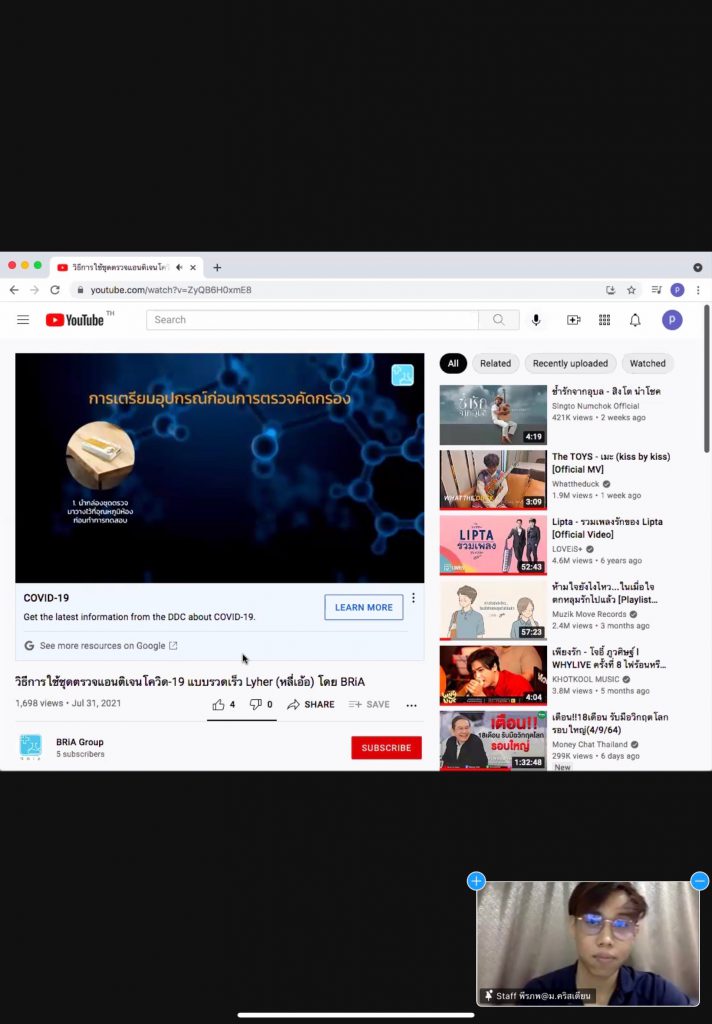Reload the current page
The width and height of the screenshot is (712, 1024).
55,289
